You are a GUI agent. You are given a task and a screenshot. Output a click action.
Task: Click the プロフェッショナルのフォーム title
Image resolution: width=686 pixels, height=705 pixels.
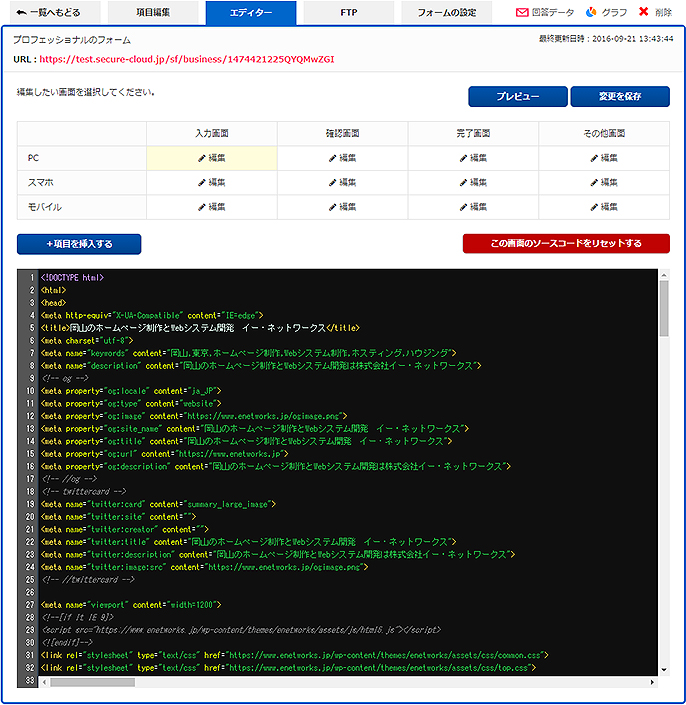click(72, 40)
